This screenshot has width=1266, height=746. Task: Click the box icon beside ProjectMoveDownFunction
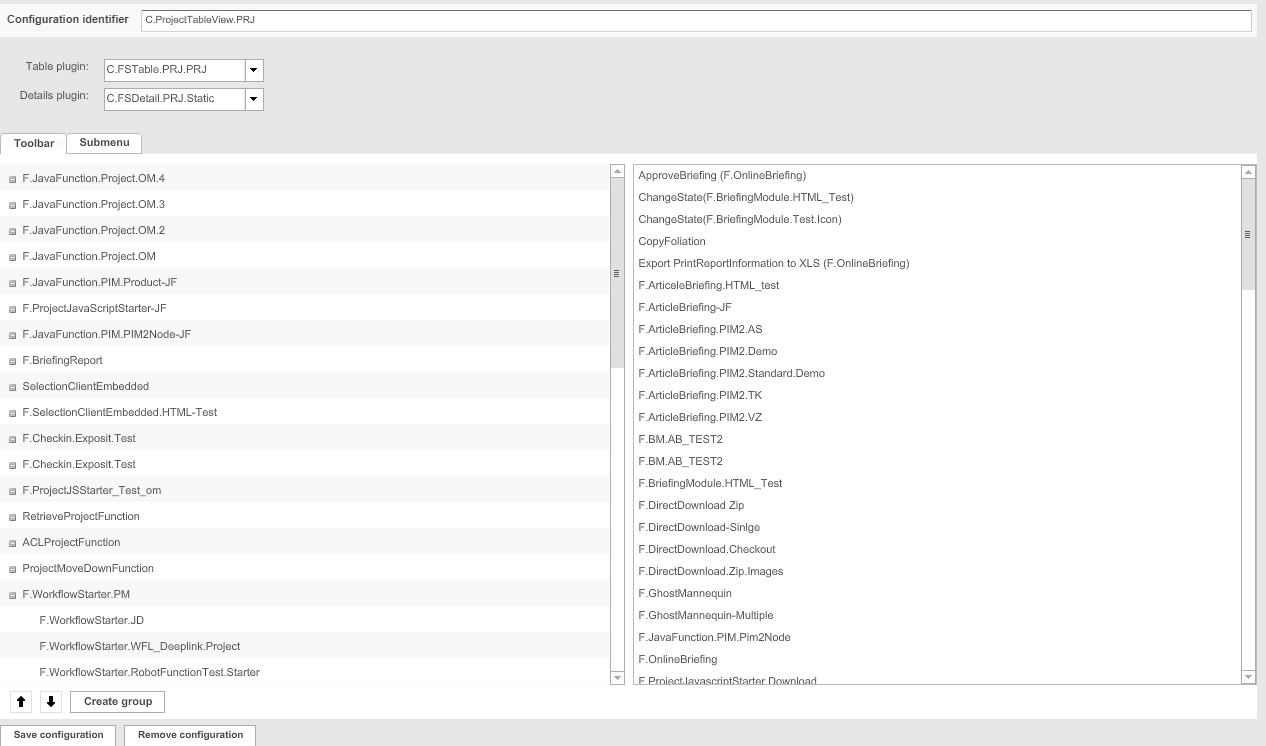(x=10, y=568)
